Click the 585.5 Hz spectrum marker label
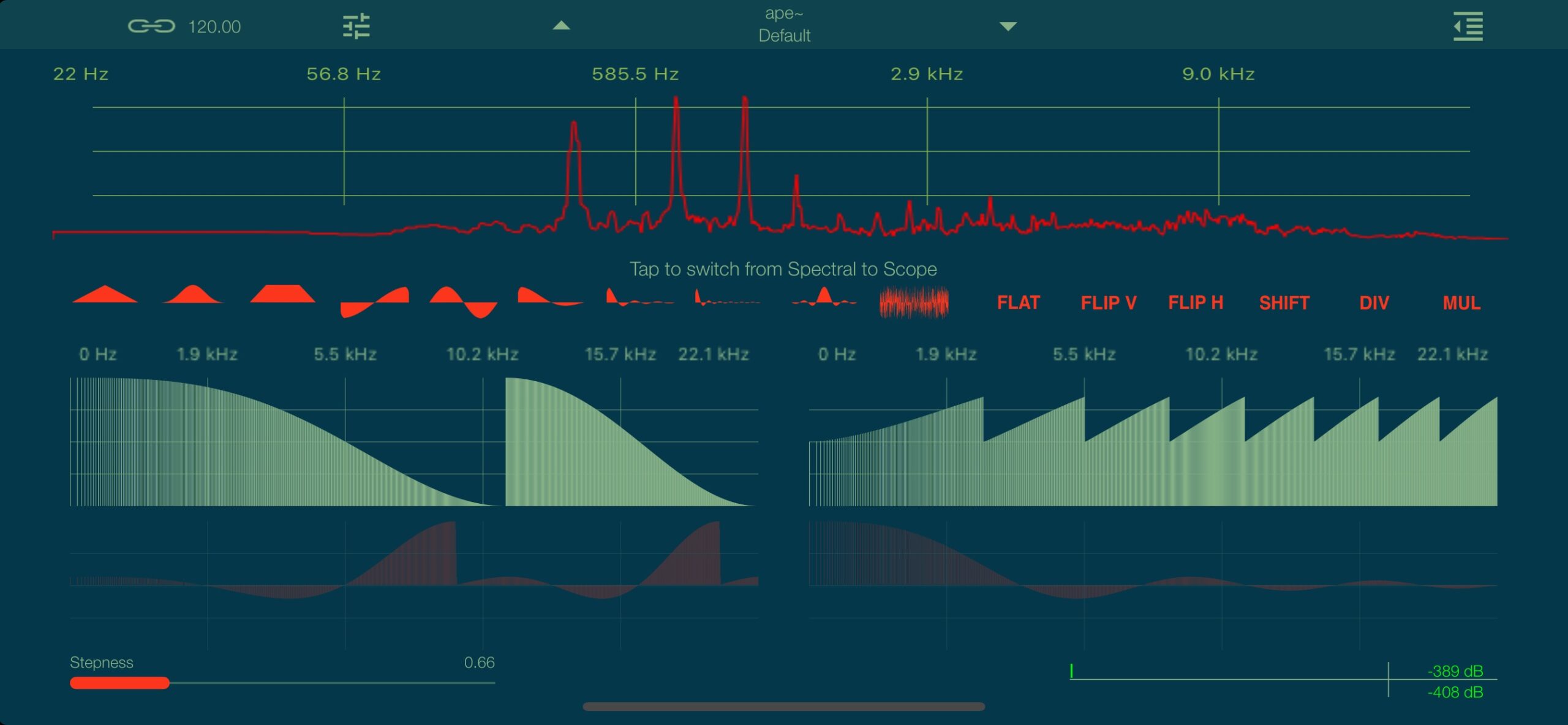Screen dimensions: 1568x725 pos(635,74)
